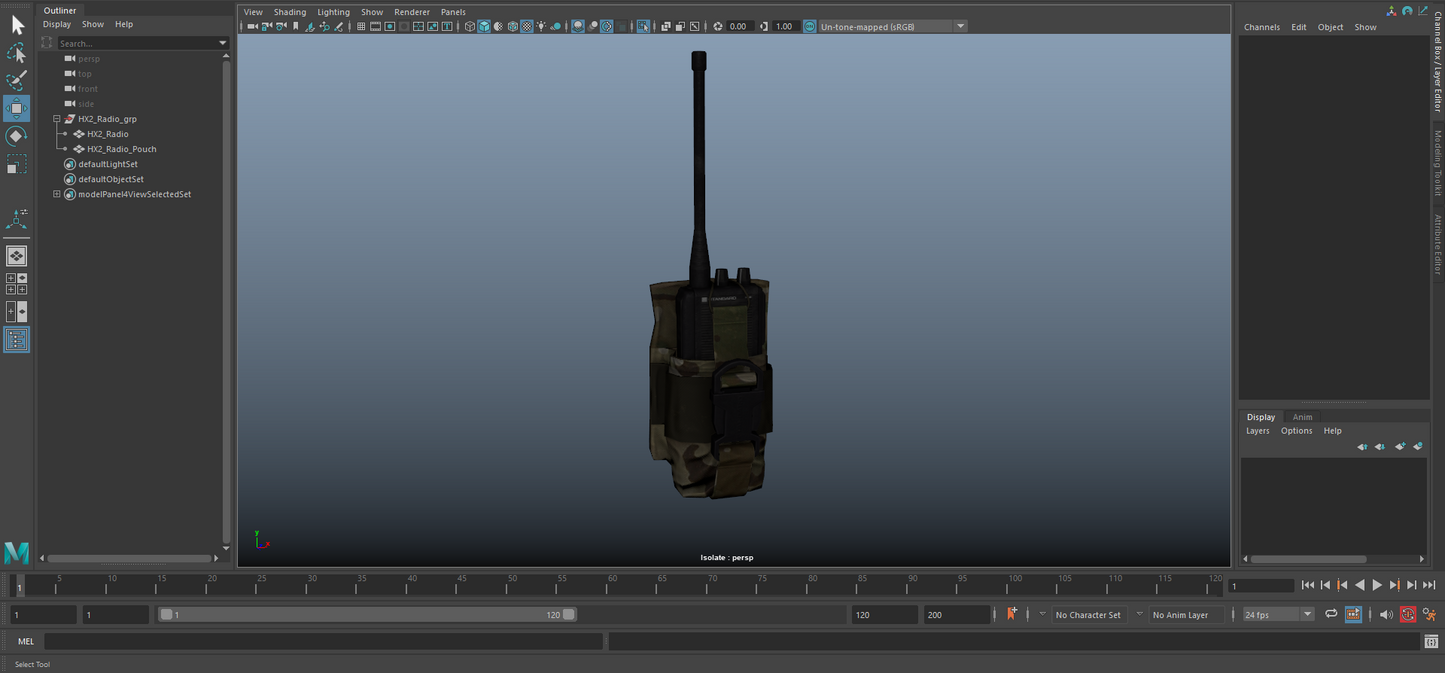This screenshot has height=673, width=1445.
Task: Switch to the Anim tab in Layer Editor
Action: (1302, 417)
